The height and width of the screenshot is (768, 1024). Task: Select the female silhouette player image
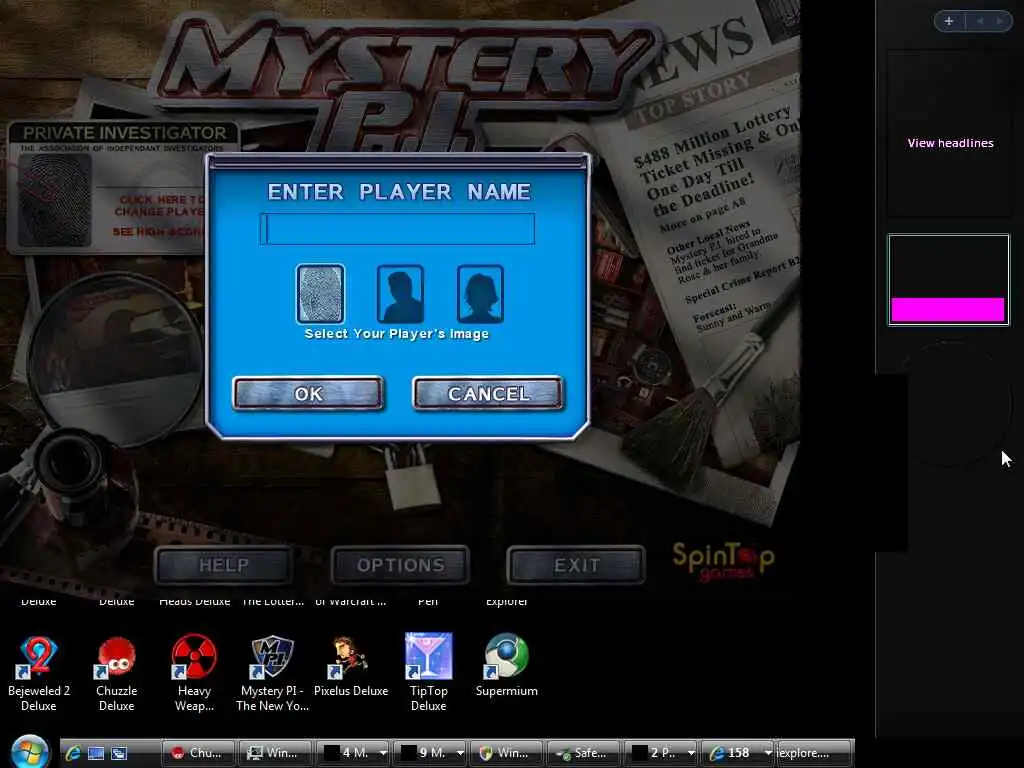(480, 294)
